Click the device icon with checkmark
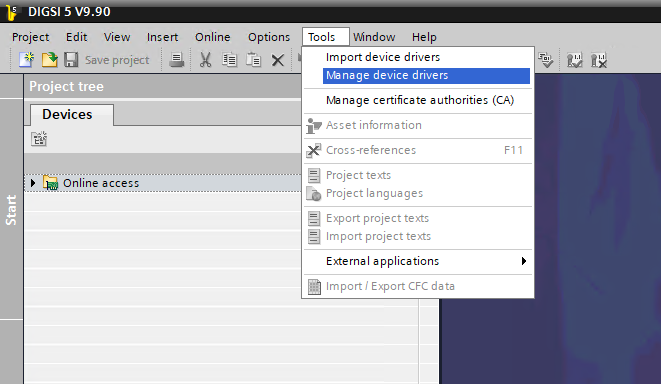The image size is (661, 384). coord(575,60)
